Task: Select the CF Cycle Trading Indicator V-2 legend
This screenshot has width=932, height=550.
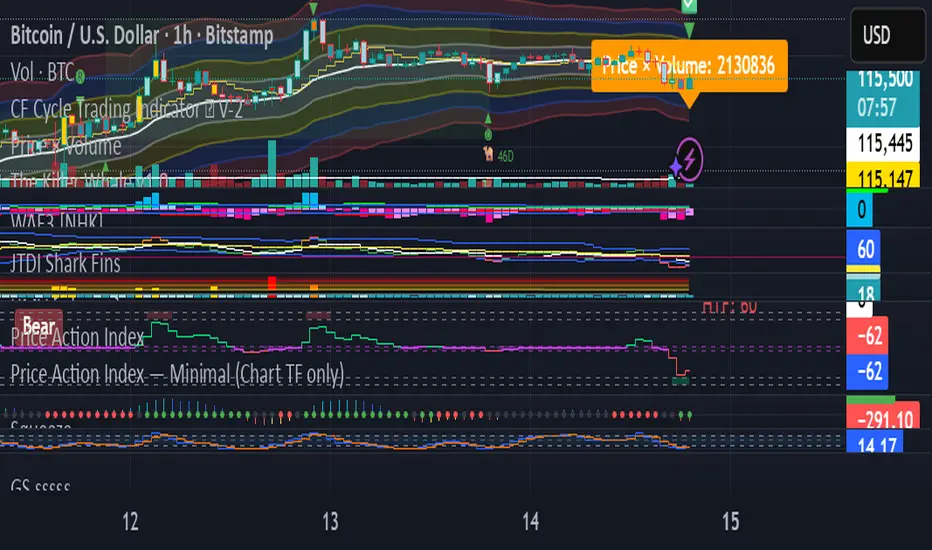Action: coord(127,109)
